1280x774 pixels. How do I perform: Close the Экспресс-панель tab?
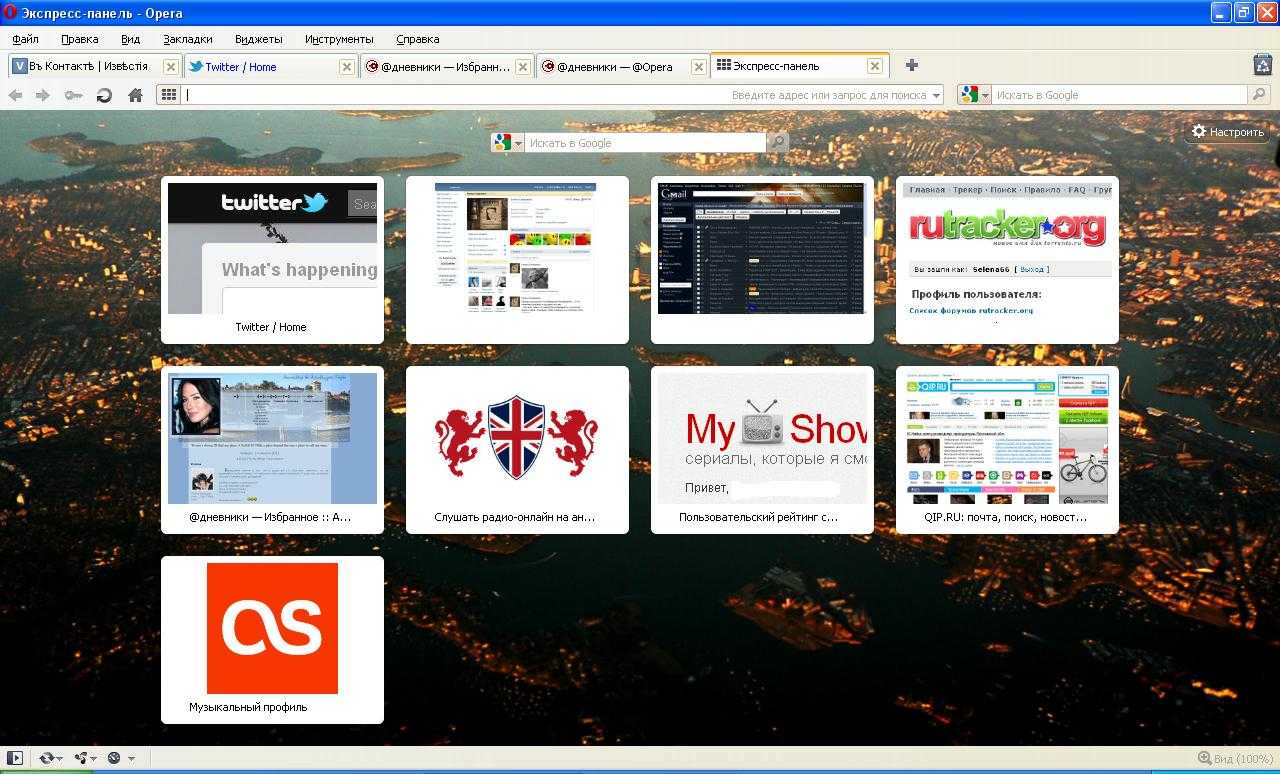coord(874,66)
